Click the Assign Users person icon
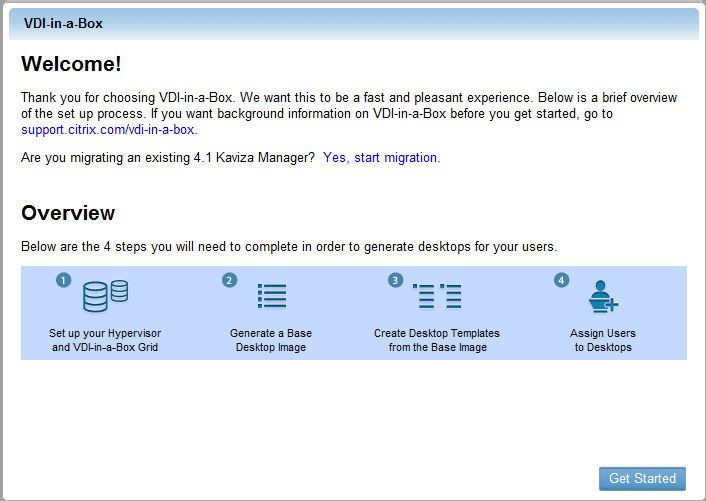706x501 pixels. (603, 296)
